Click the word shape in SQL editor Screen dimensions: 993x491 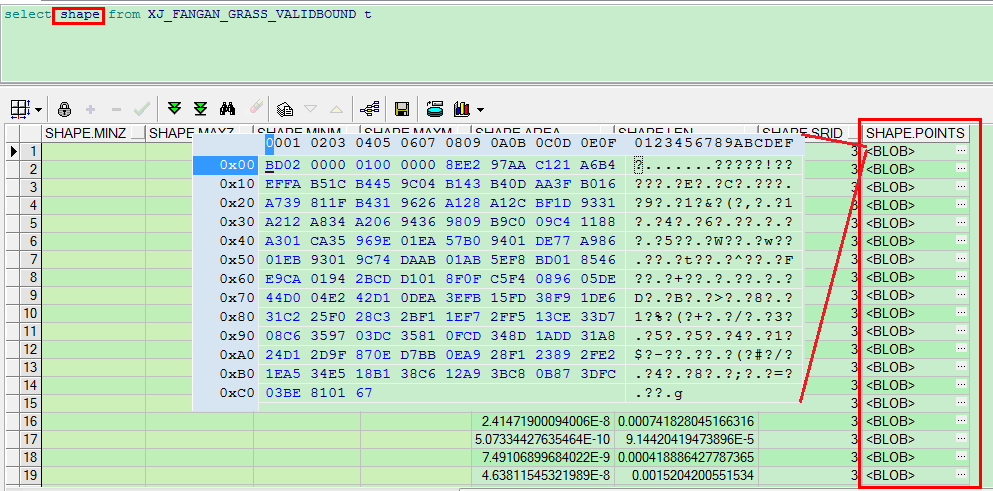[x=80, y=14]
